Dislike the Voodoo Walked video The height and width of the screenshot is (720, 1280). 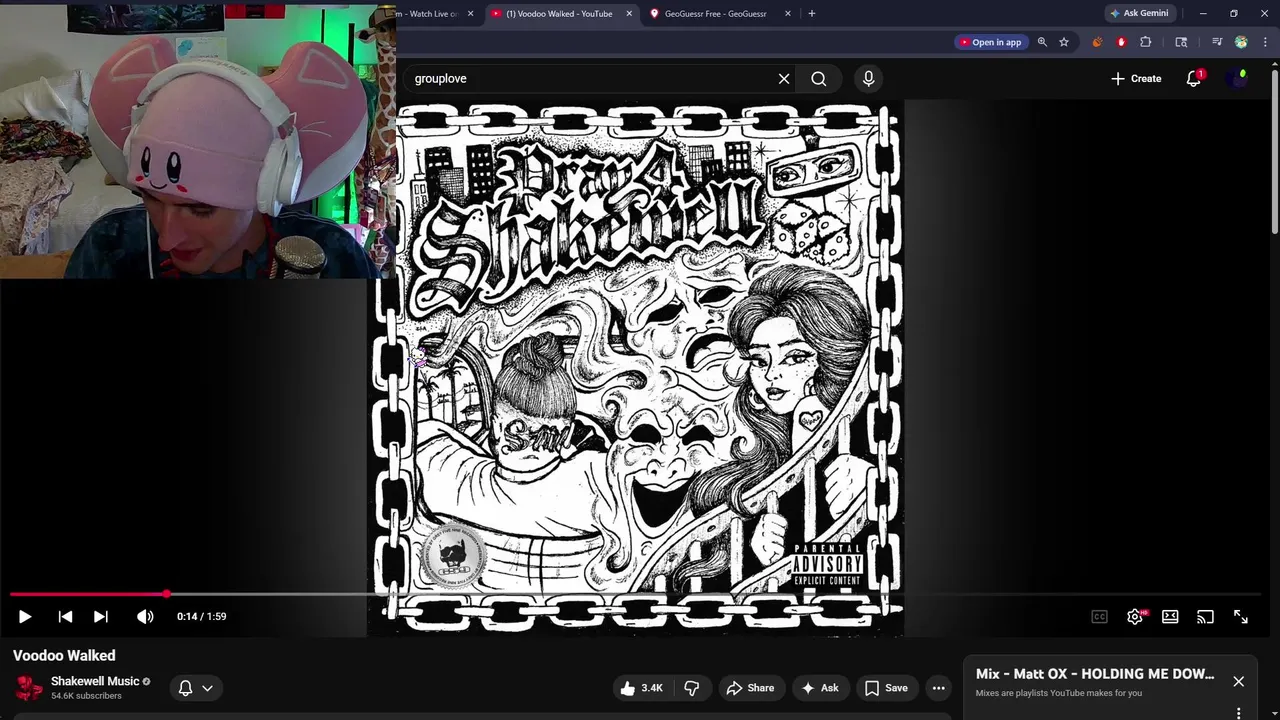[692, 688]
